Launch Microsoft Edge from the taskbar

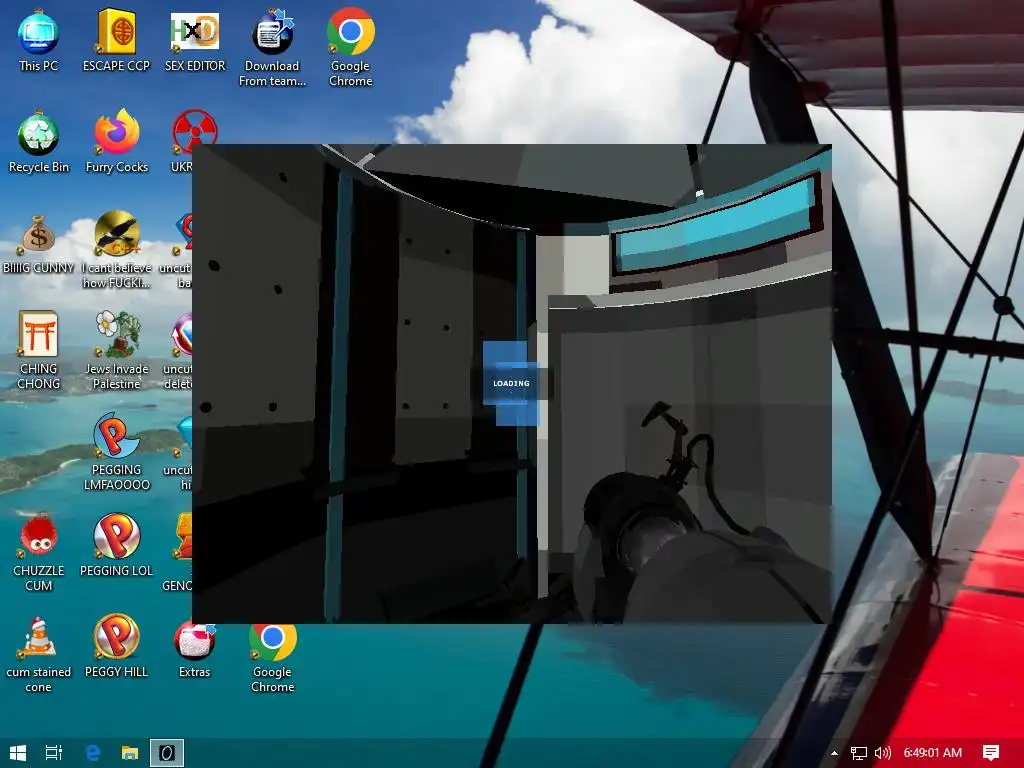coord(93,753)
